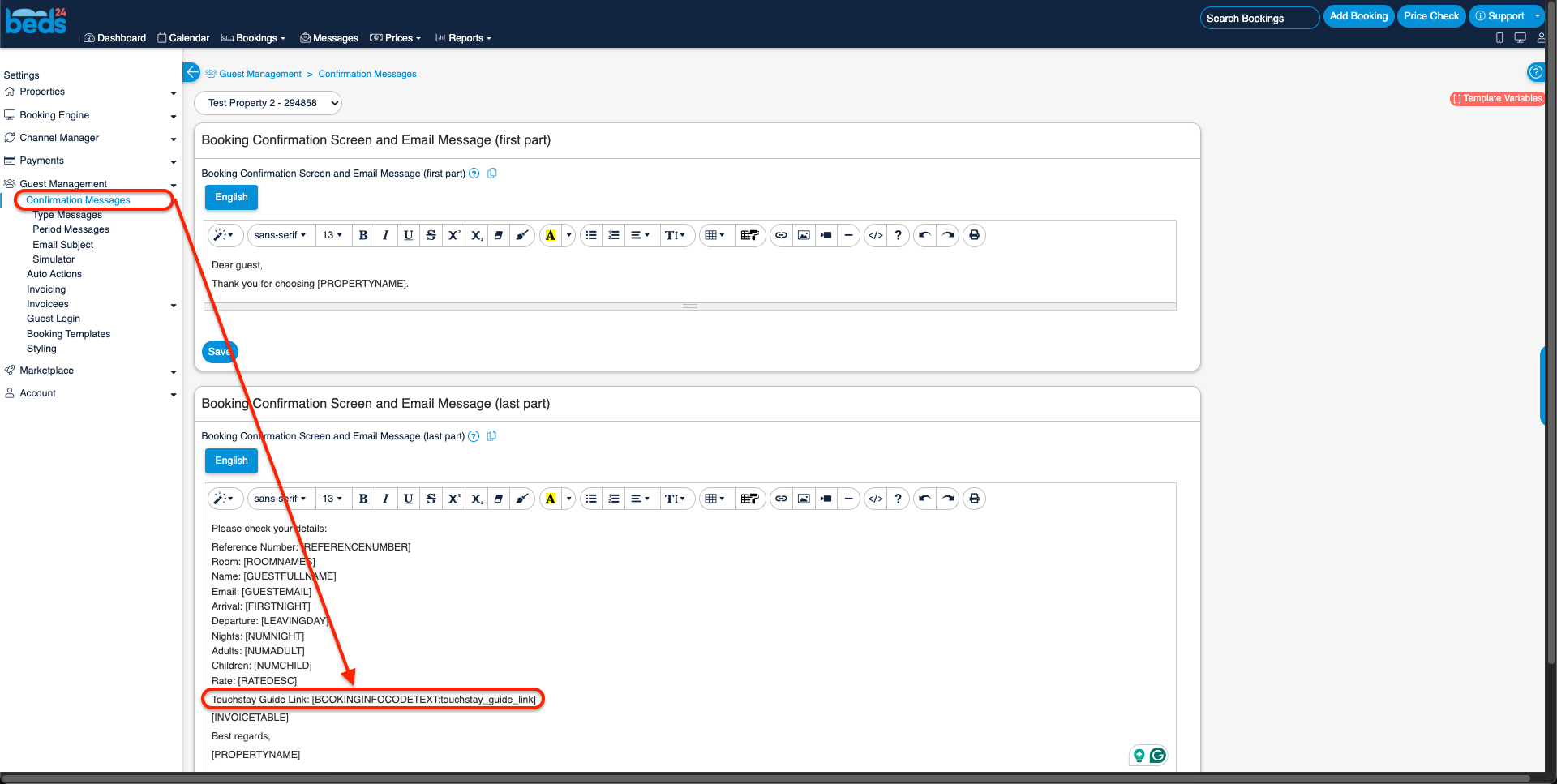Open help tooltip for the last part message
Screen dimensions: 1557x784
474,436
